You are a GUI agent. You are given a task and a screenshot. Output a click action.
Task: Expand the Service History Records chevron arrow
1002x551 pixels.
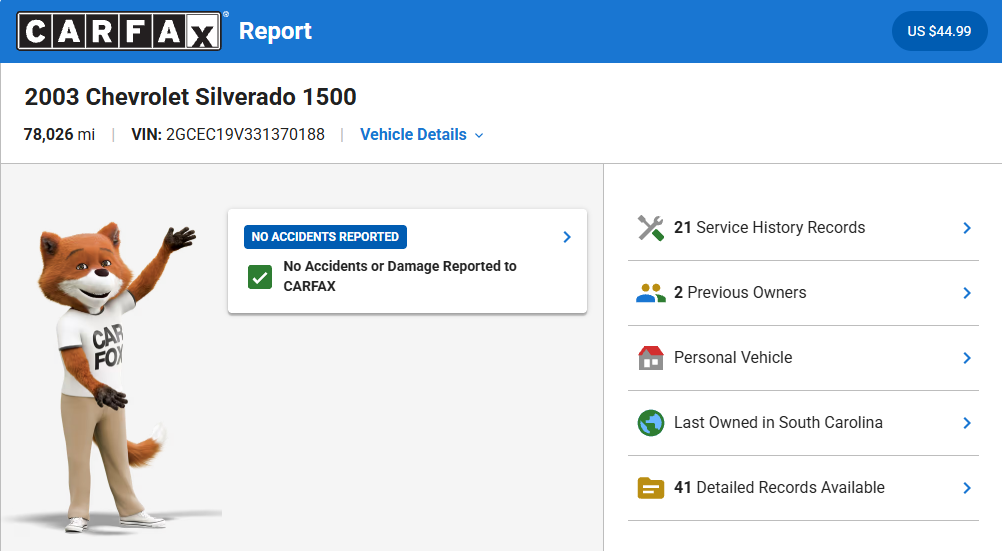point(966,228)
